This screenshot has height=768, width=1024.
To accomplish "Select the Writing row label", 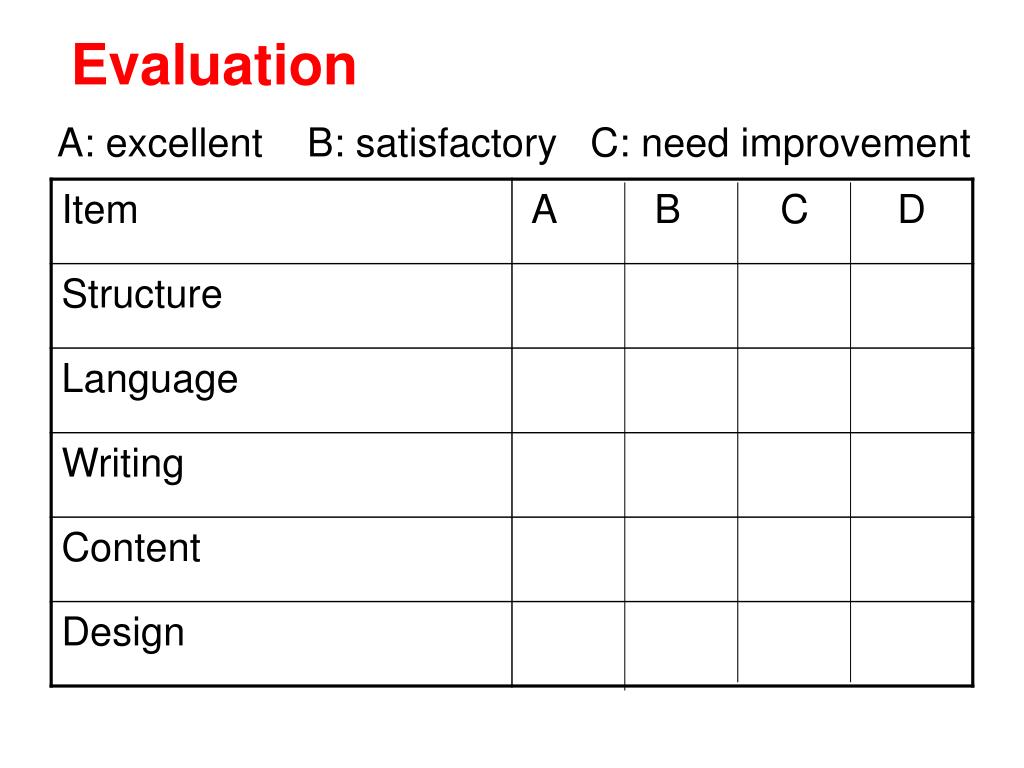I will (x=123, y=464).
